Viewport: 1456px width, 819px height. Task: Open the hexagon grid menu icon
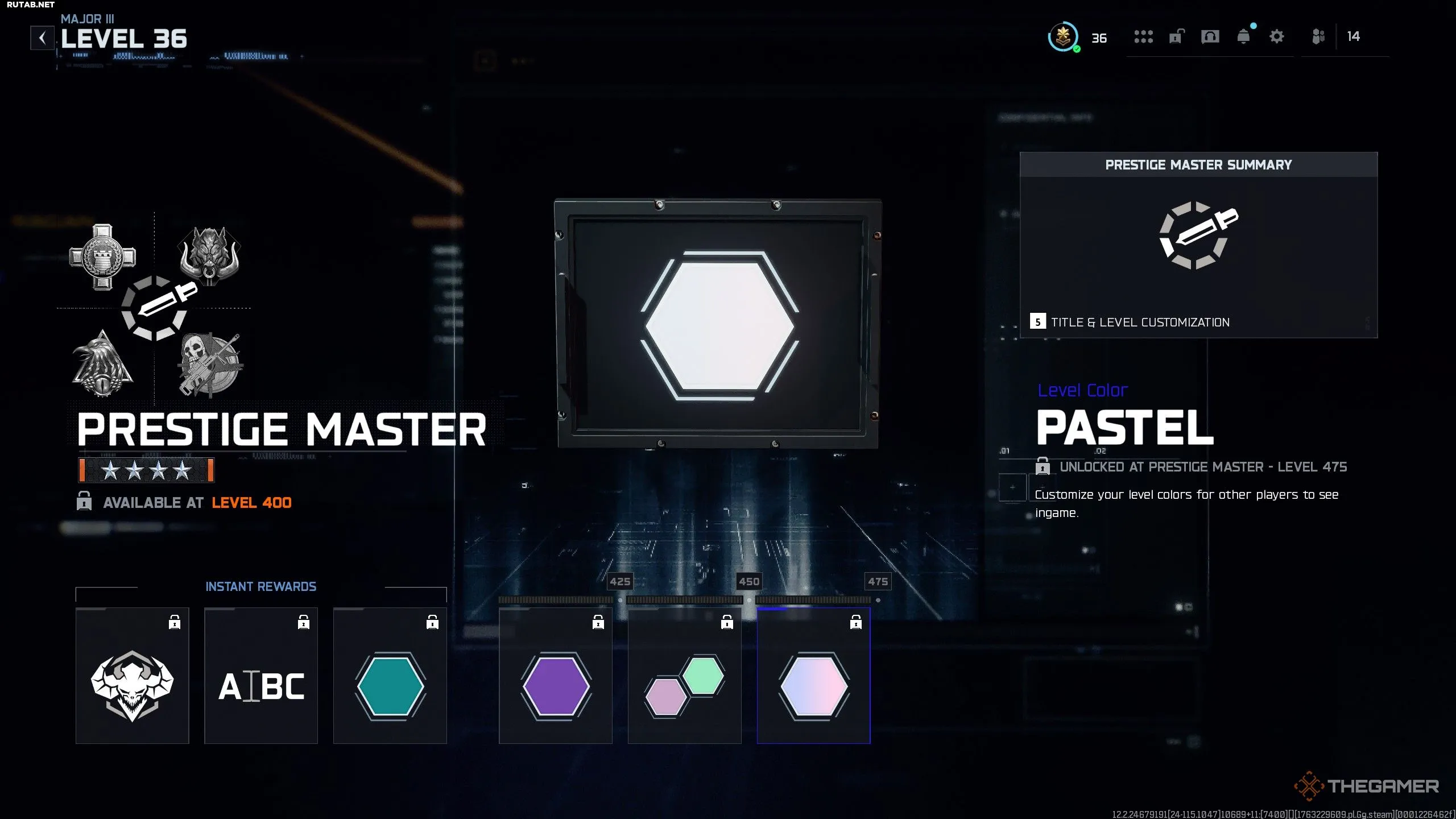pyautogui.click(x=1143, y=37)
